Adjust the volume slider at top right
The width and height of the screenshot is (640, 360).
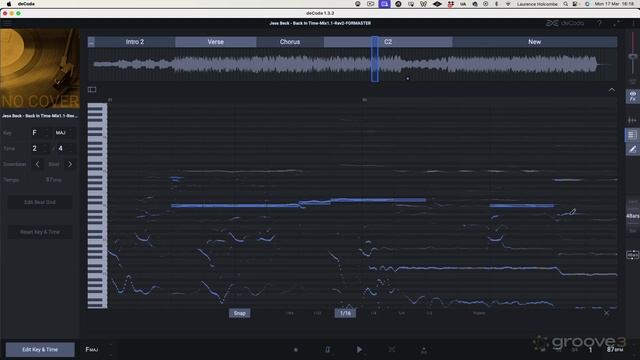(633, 56)
